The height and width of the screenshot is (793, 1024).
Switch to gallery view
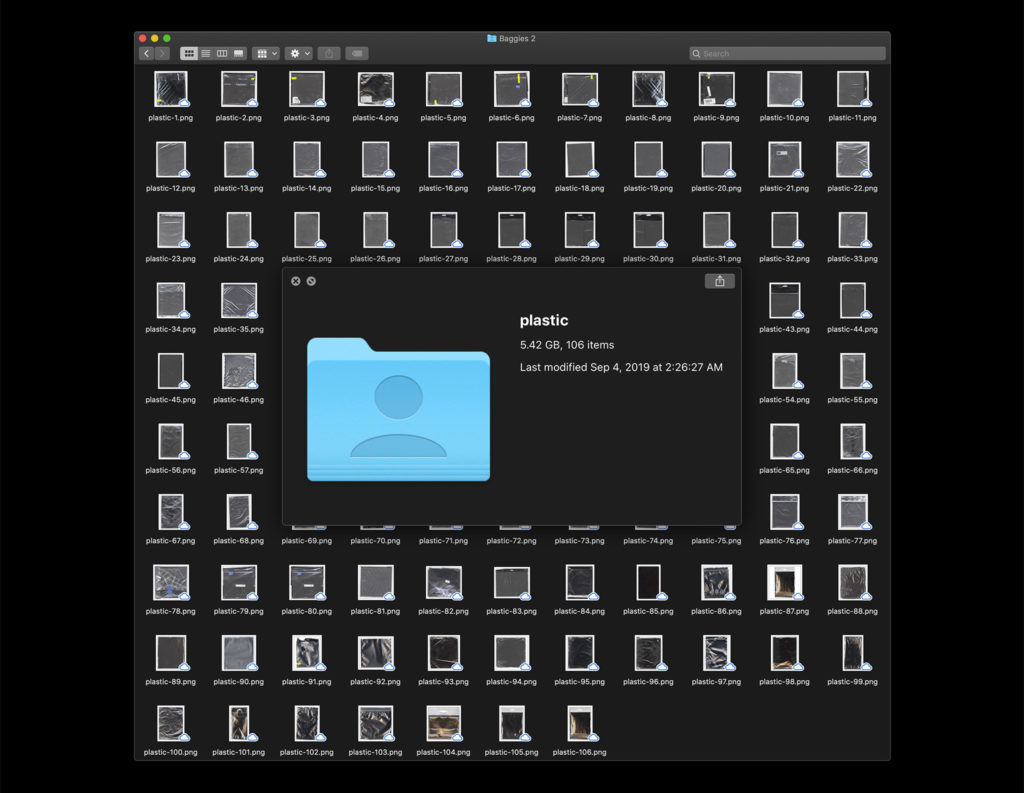(x=239, y=53)
